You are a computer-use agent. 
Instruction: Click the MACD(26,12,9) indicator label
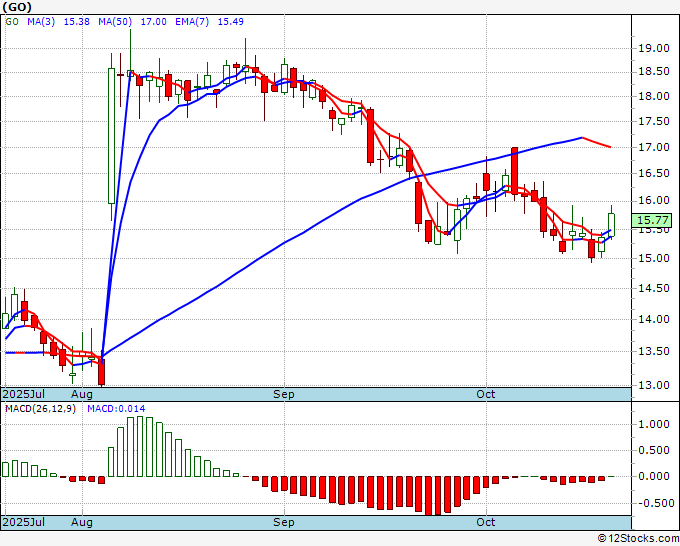[x=40, y=409]
